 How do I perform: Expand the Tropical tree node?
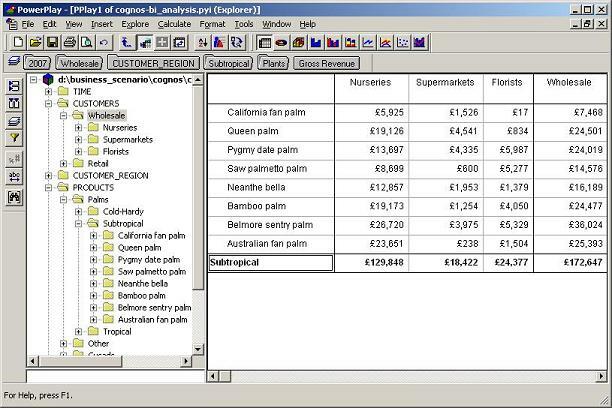[x=78, y=331]
